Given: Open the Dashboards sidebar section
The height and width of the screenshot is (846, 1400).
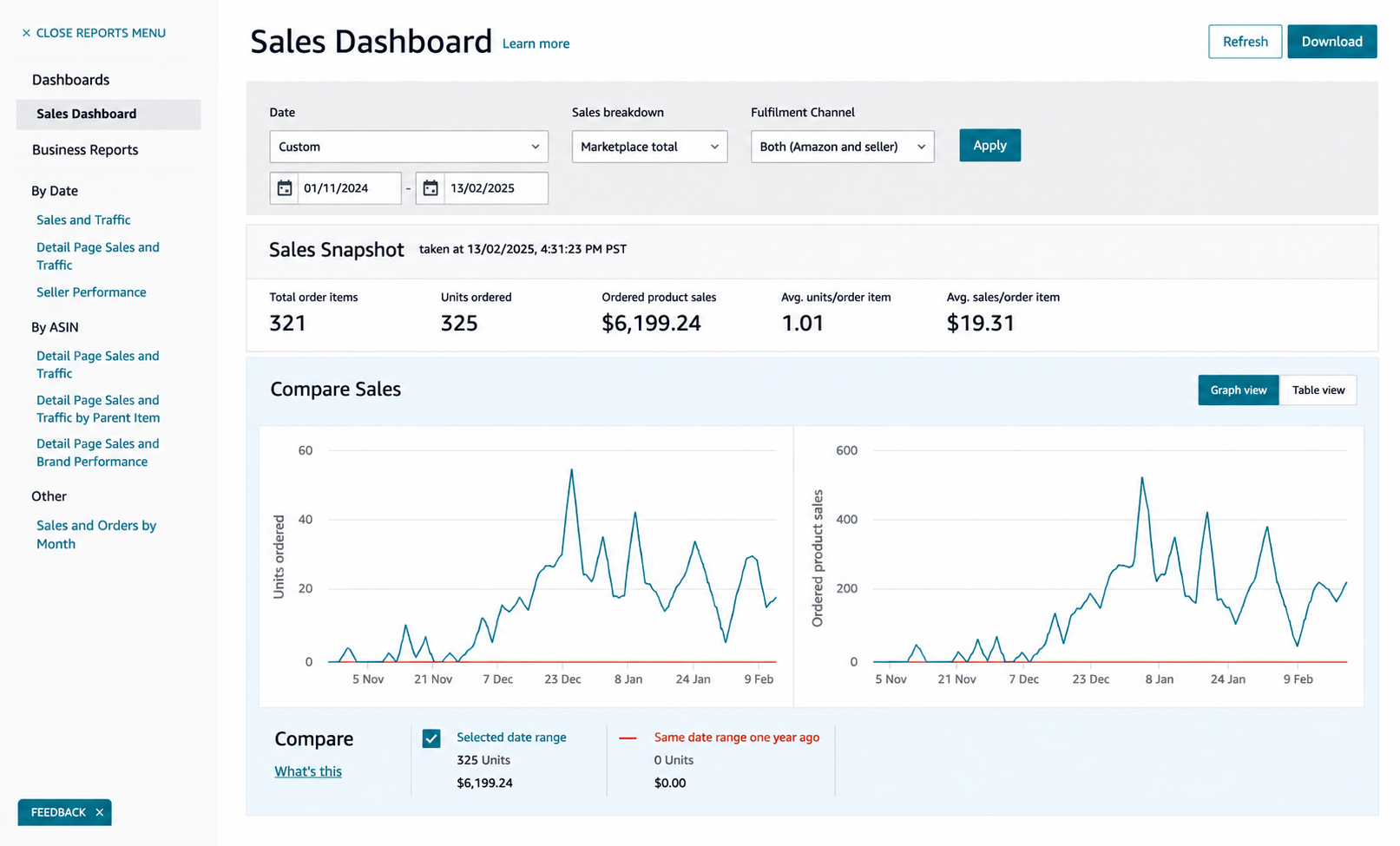Looking at the screenshot, I should pyautogui.click(x=71, y=80).
